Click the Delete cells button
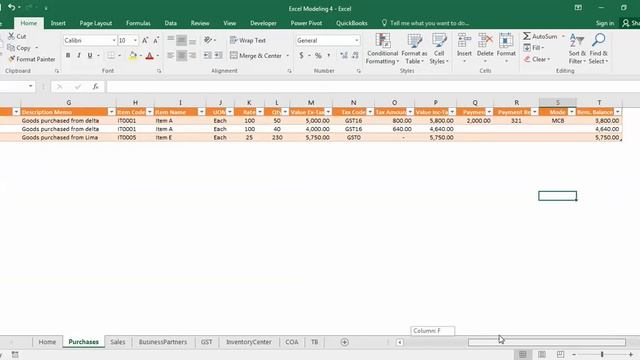 coord(485,48)
